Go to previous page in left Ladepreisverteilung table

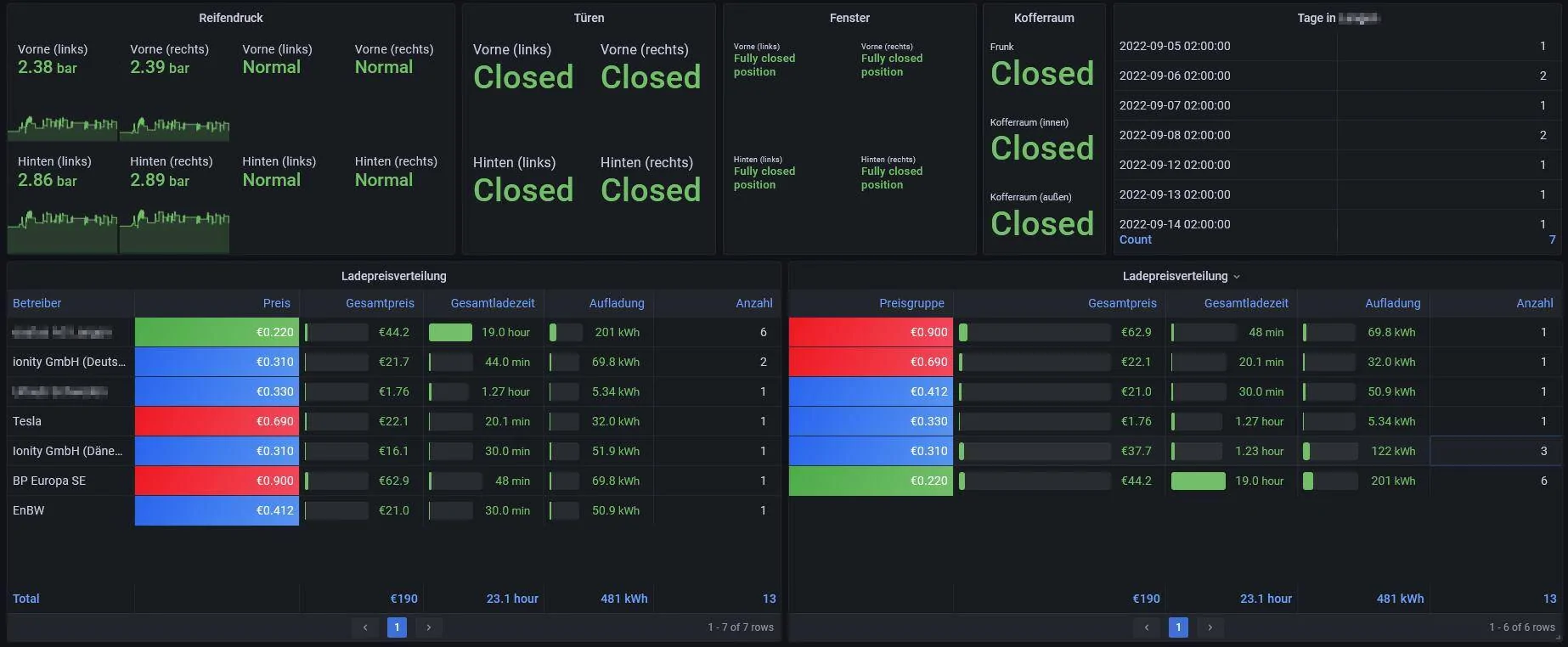tap(365, 627)
